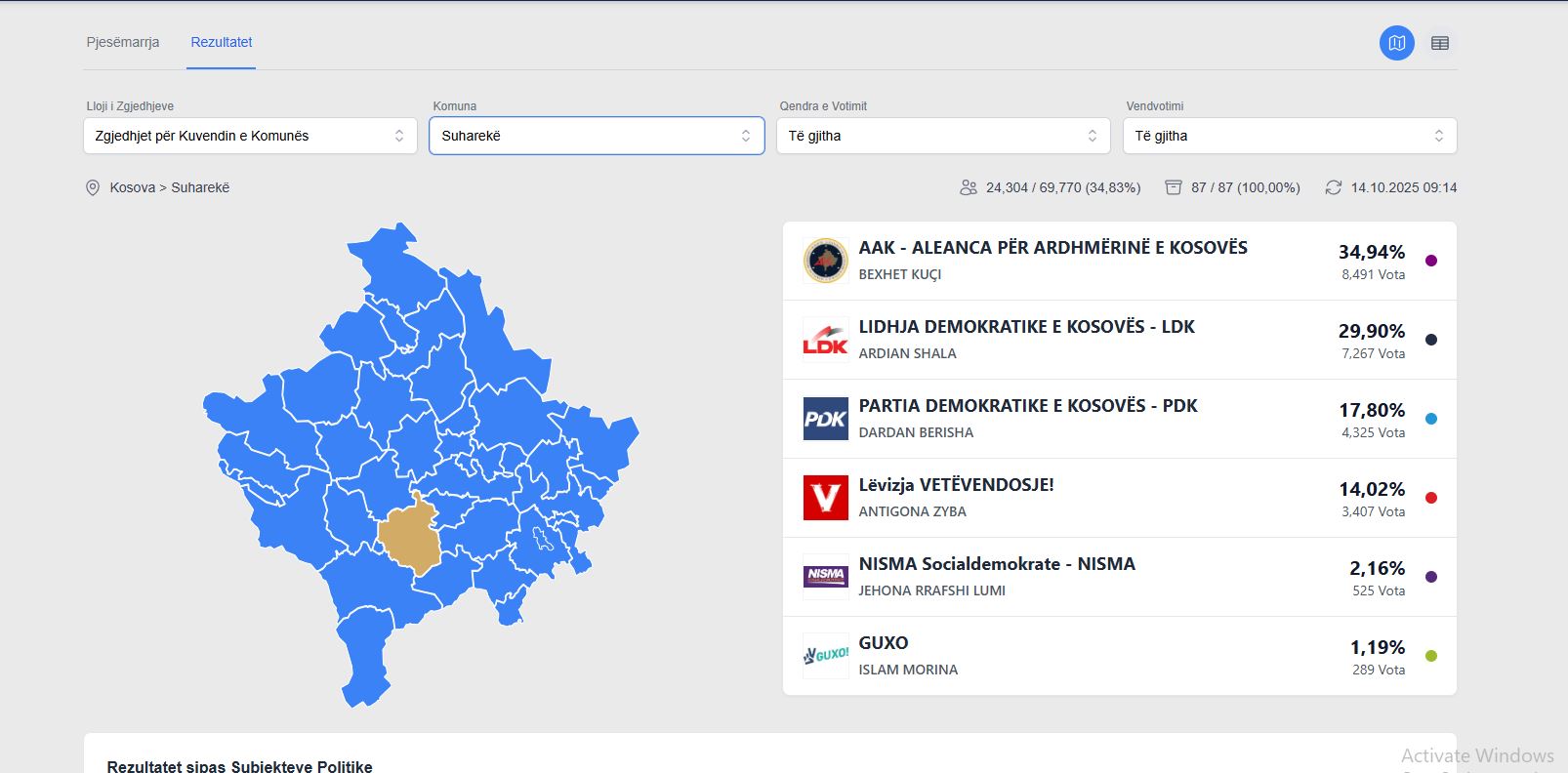The width and height of the screenshot is (1568, 773).
Task: Click the GUXO party logo
Action: point(825,656)
